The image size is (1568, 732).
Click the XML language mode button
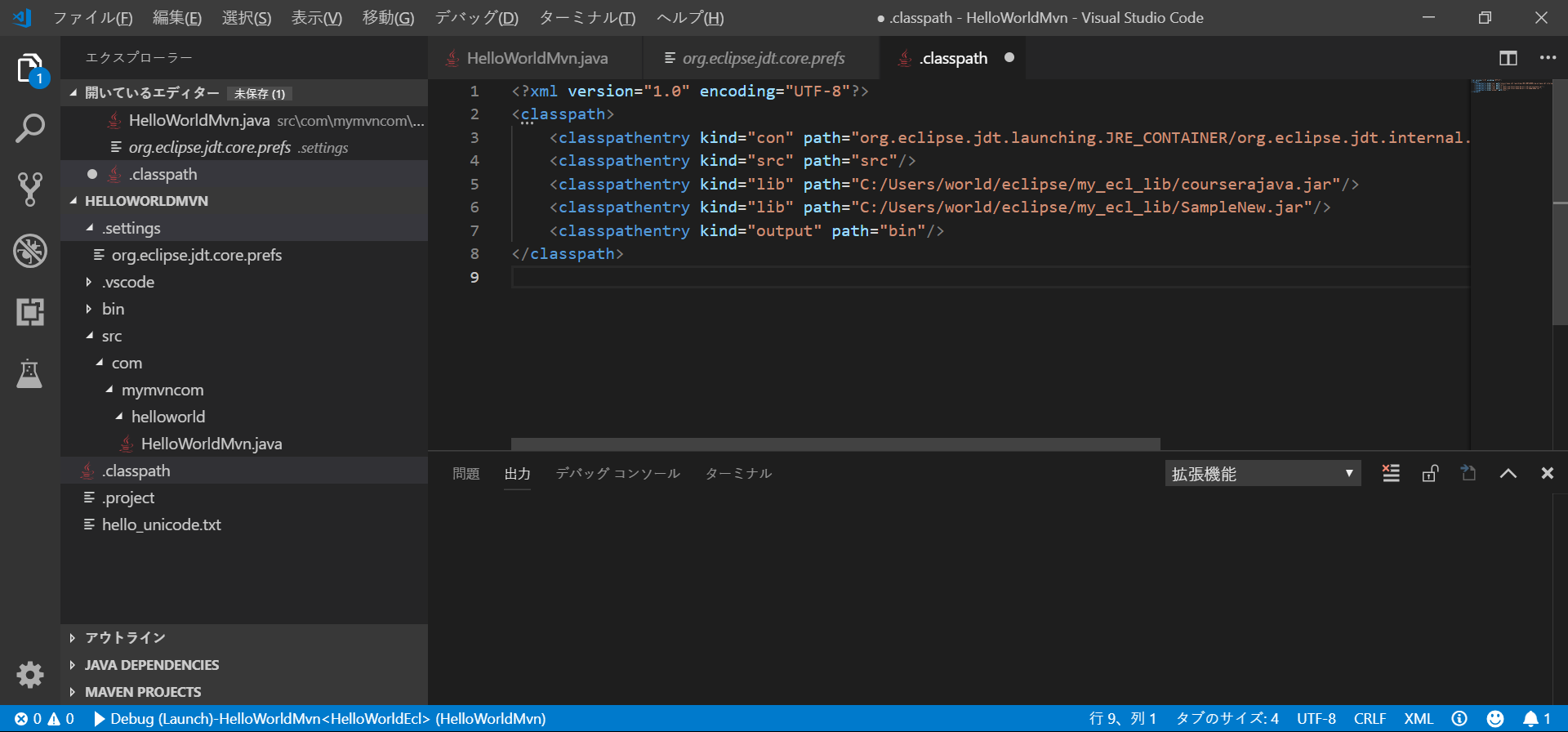(1419, 718)
